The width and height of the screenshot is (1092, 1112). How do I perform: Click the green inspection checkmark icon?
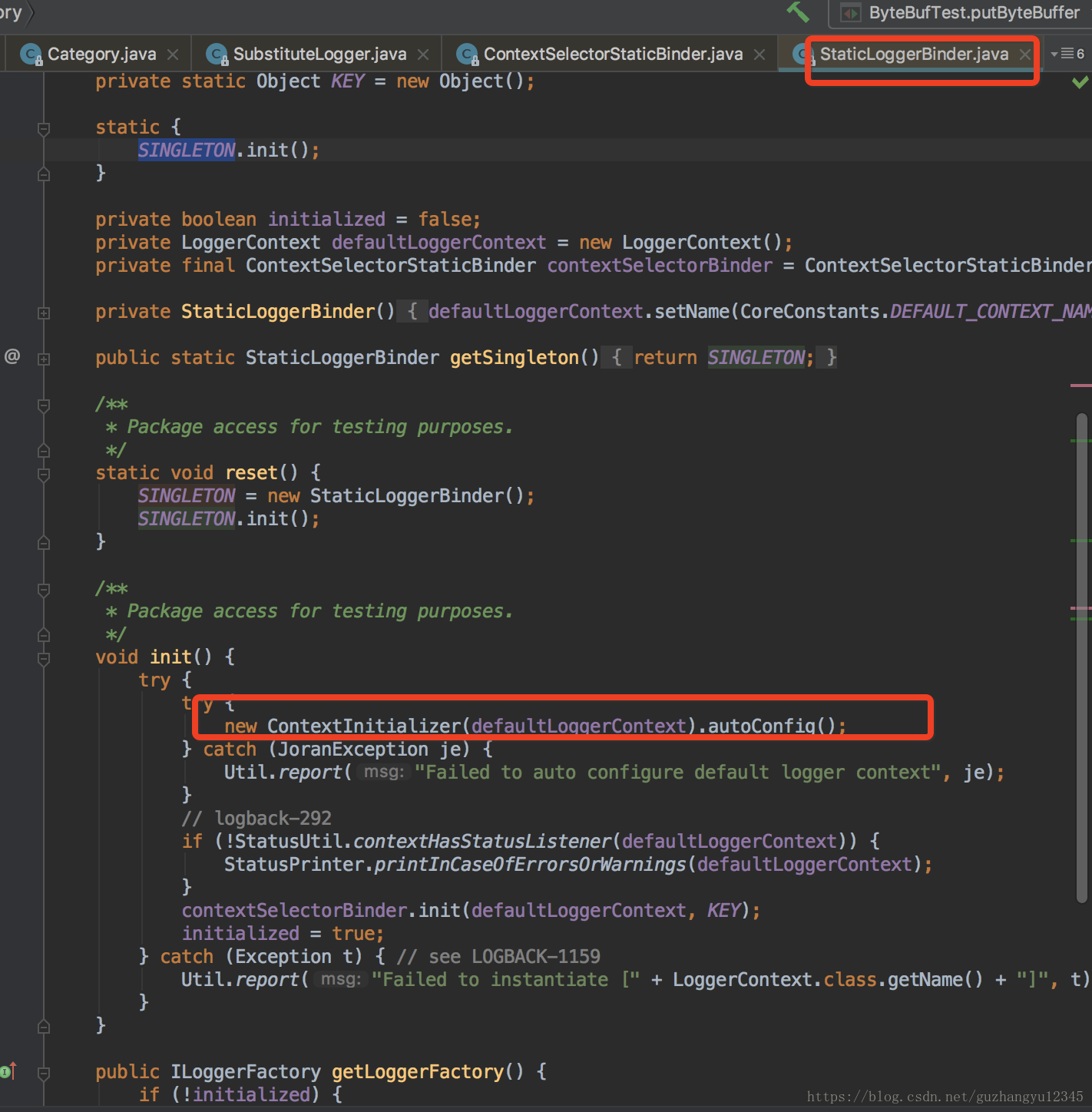[x=1080, y=81]
